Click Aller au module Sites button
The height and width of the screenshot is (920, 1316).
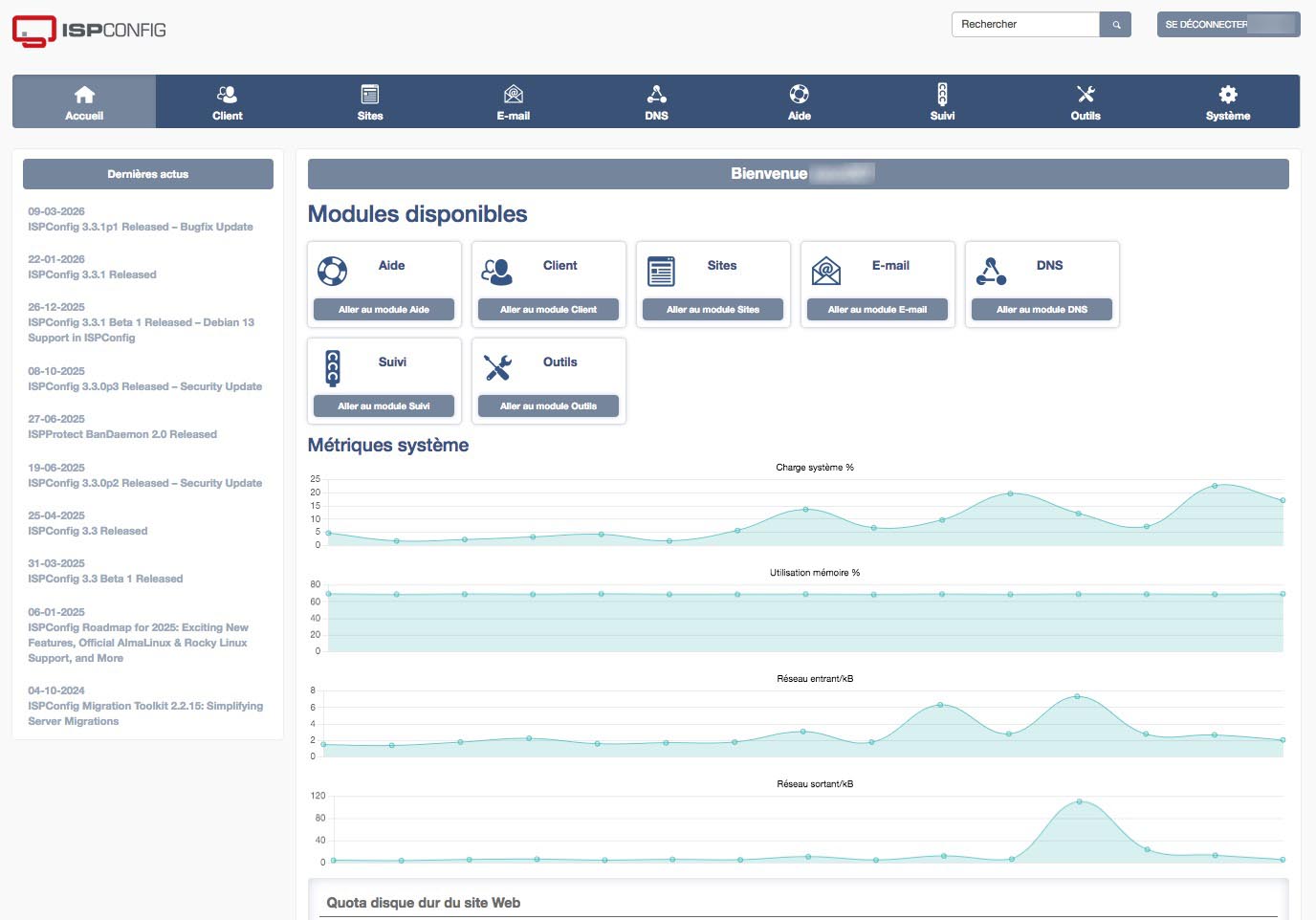click(x=713, y=310)
